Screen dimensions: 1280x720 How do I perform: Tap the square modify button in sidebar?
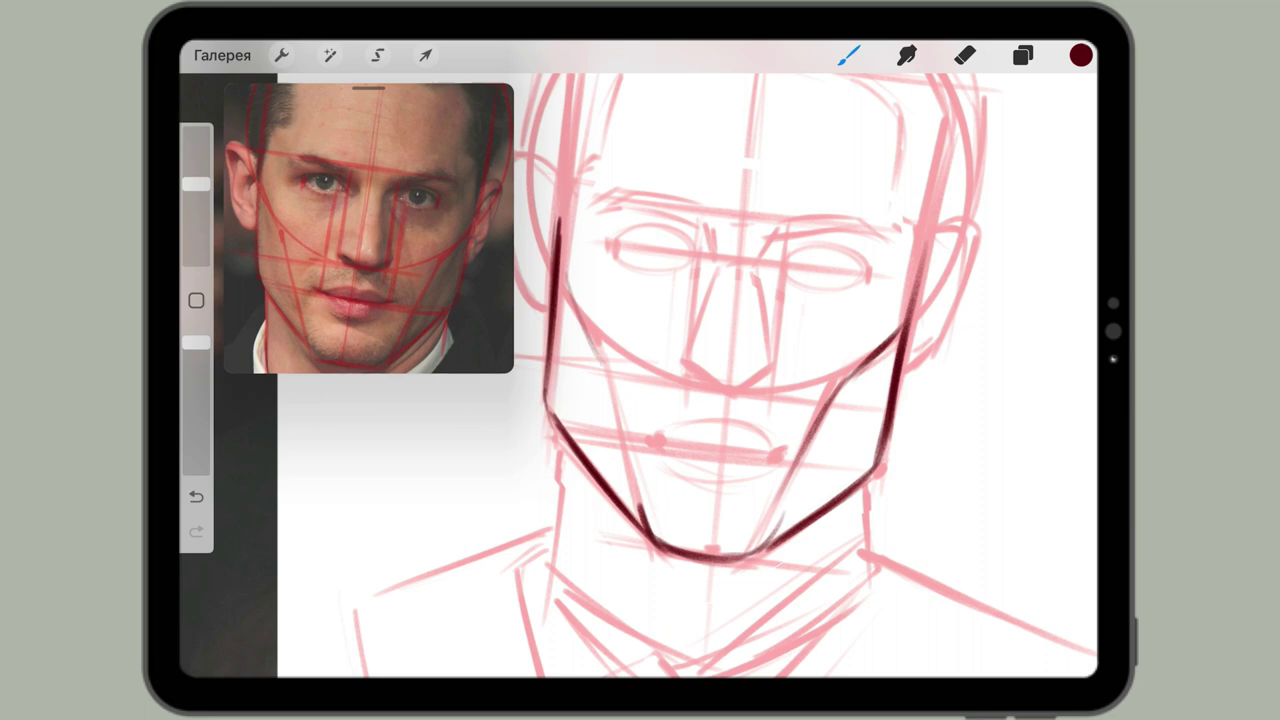(196, 301)
